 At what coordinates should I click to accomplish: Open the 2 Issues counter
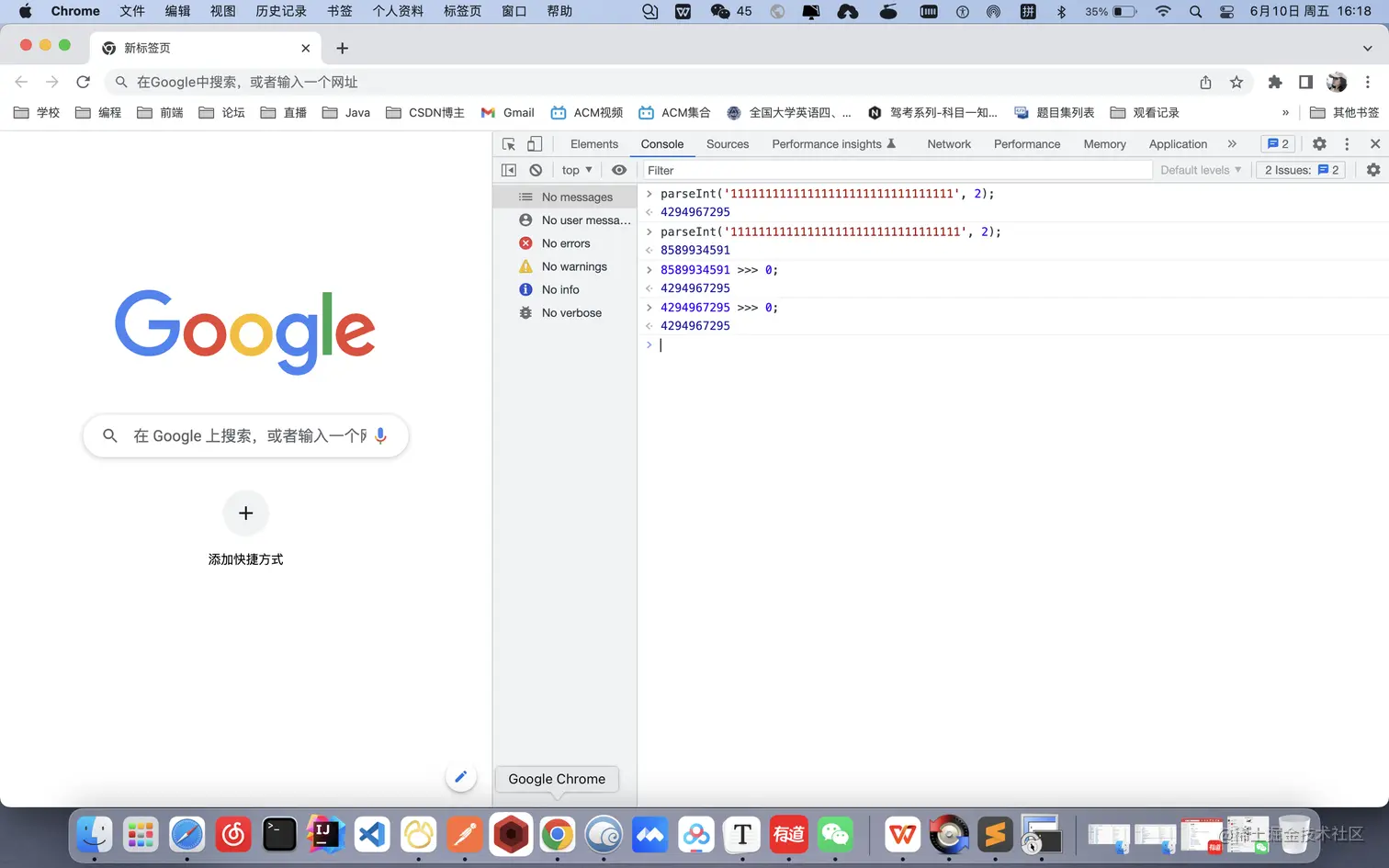tap(1302, 170)
